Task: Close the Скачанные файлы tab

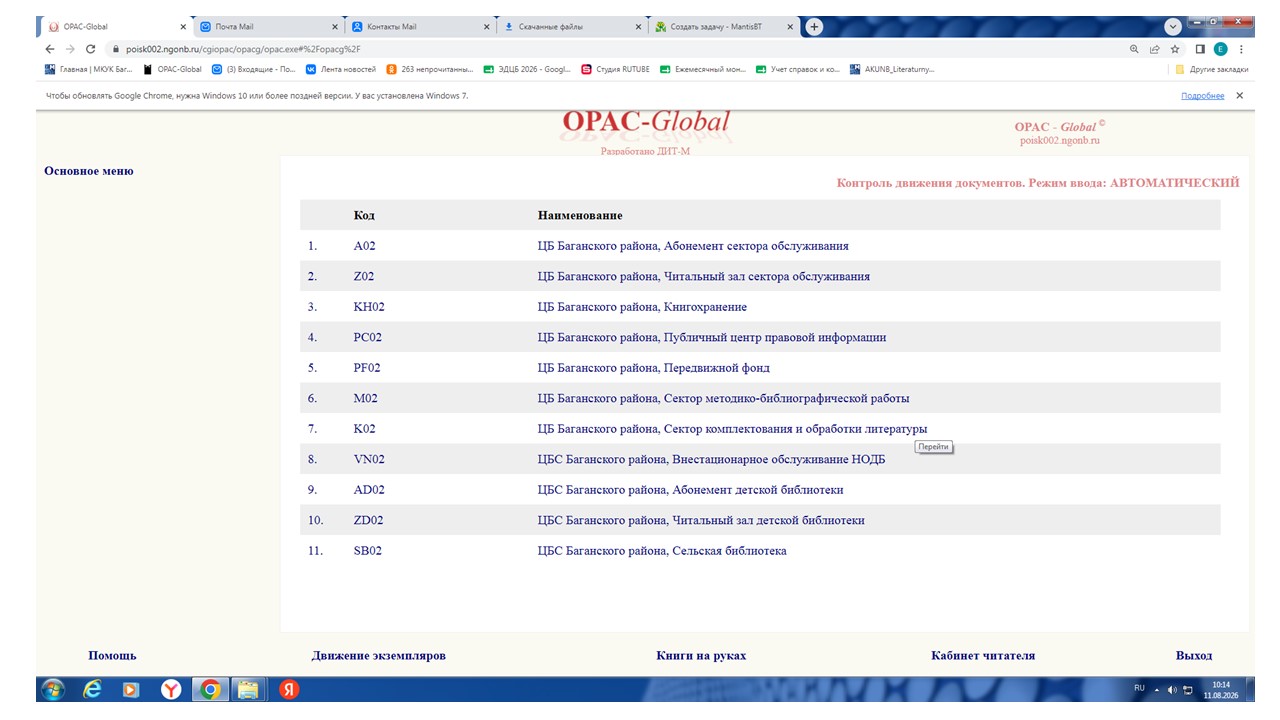Action: (x=638, y=27)
